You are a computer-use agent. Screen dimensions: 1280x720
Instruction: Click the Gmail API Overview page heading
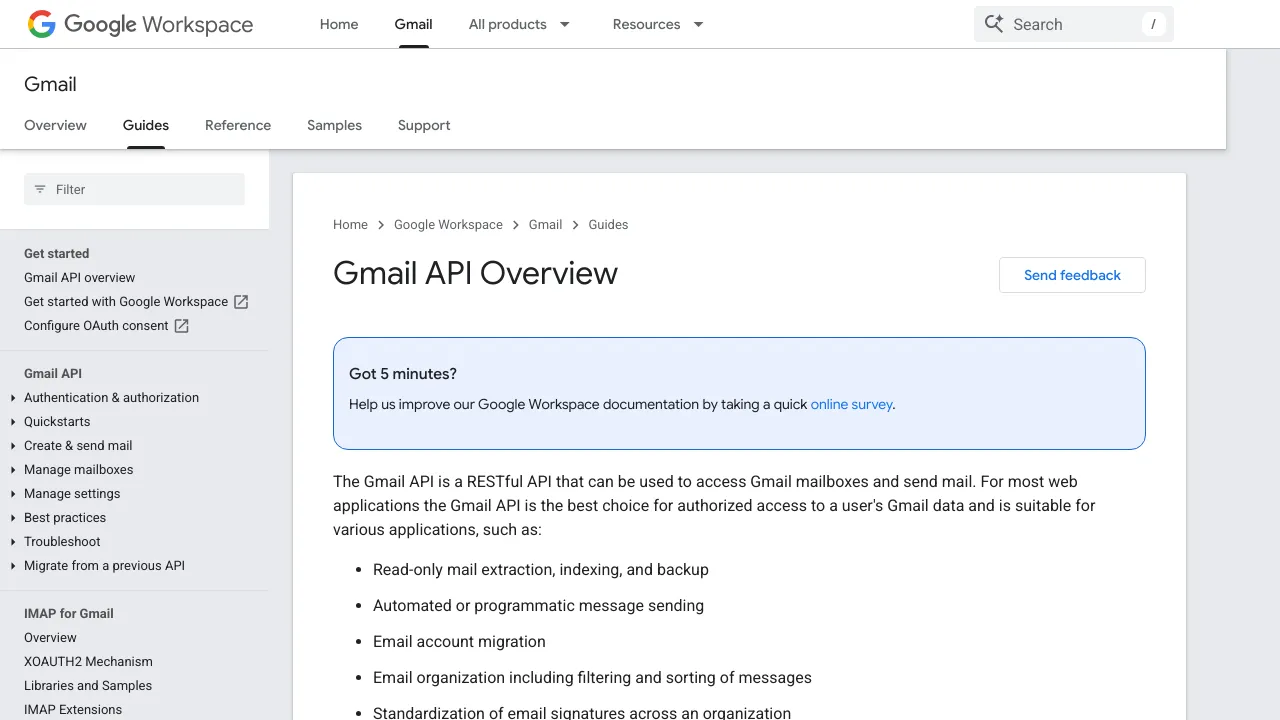475,273
